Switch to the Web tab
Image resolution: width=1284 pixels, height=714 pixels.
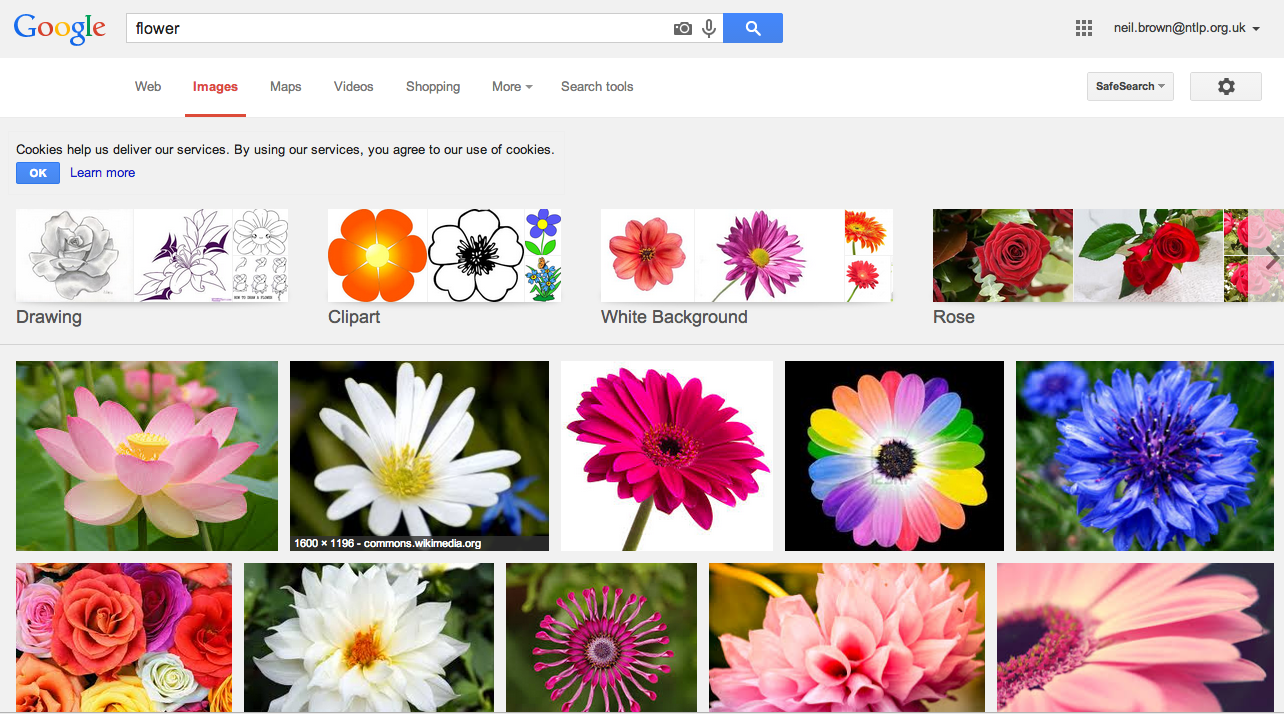(148, 87)
